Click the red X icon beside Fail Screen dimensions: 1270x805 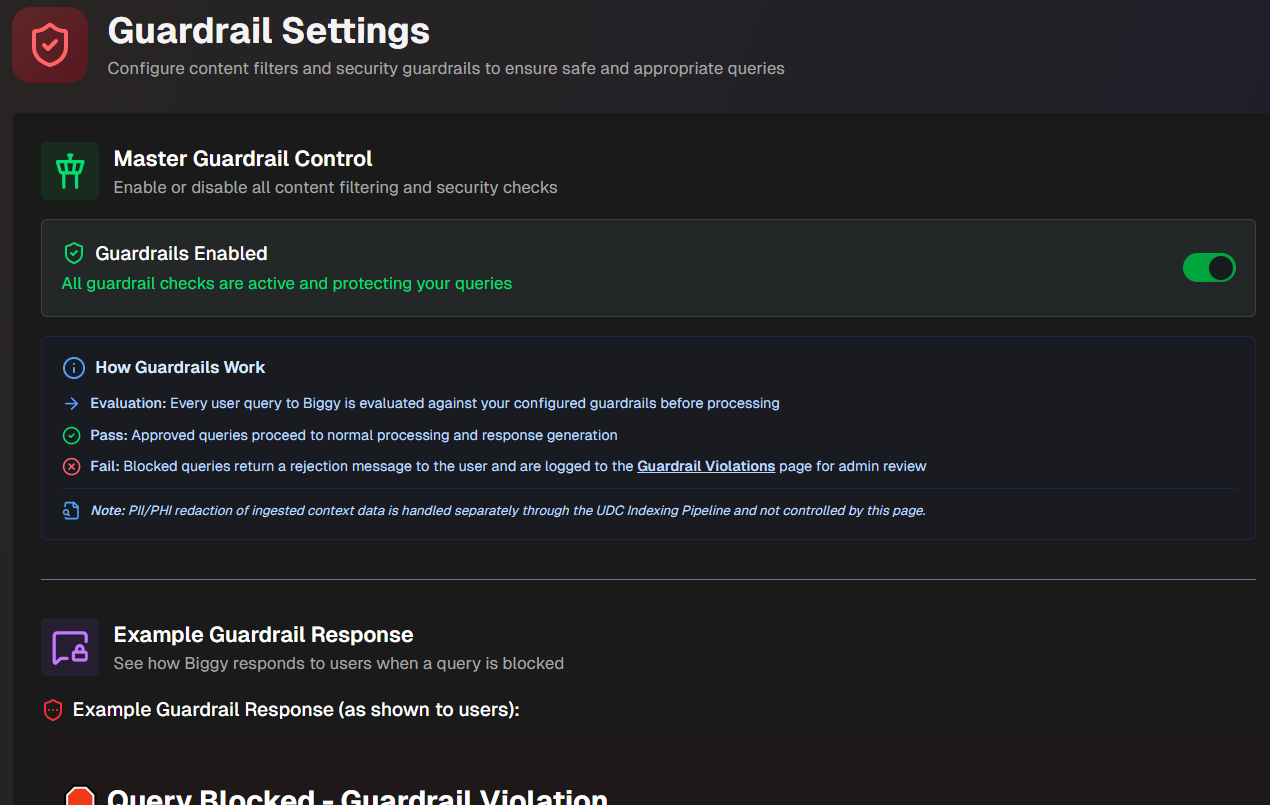pos(71,466)
